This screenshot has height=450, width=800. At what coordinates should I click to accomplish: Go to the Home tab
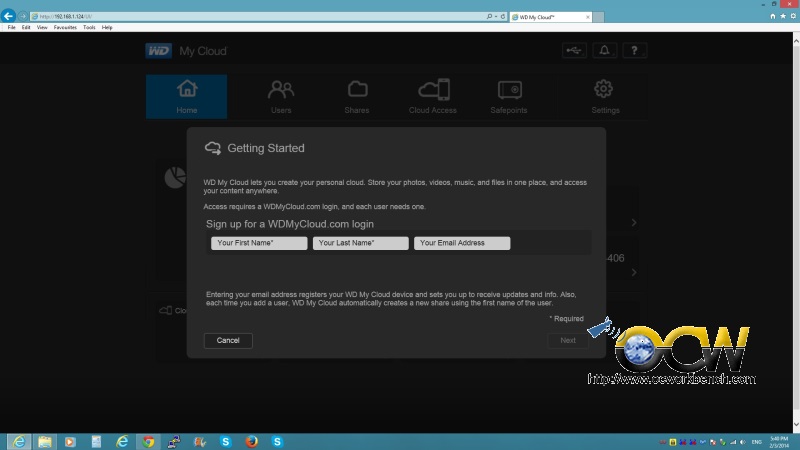tap(187, 97)
